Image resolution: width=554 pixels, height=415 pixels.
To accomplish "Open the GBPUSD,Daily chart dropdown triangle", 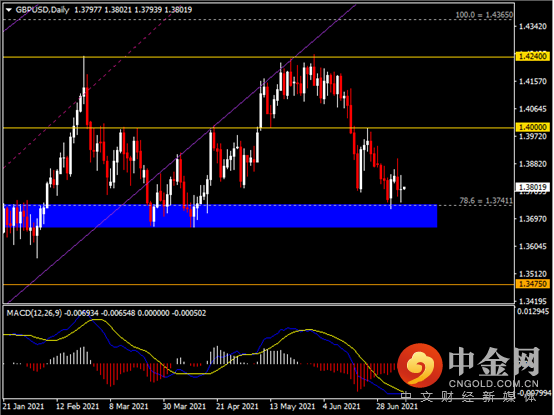I will (9, 10).
